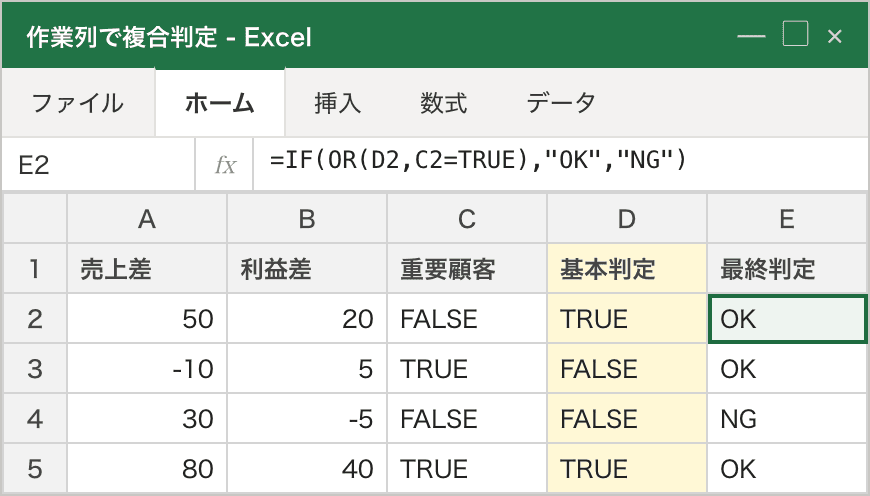Select cell D5 showing TRUE
The width and height of the screenshot is (870, 496).
tap(627, 468)
